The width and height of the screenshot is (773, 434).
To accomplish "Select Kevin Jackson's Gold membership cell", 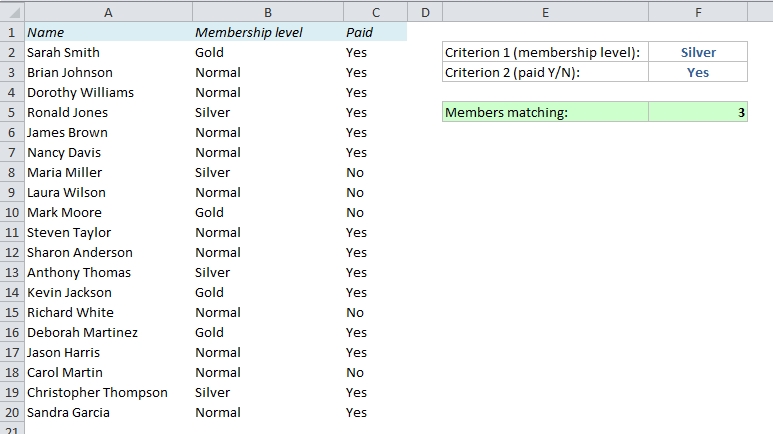I will point(268,292).
